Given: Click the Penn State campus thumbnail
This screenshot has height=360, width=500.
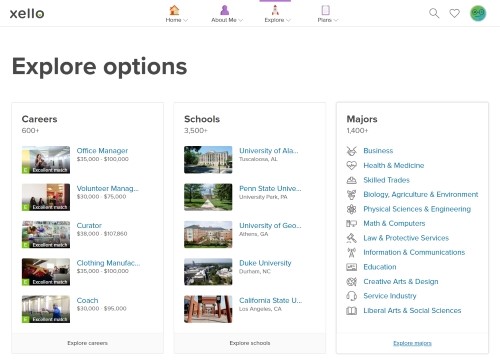Looking at the screenshot, I should 208,197.
